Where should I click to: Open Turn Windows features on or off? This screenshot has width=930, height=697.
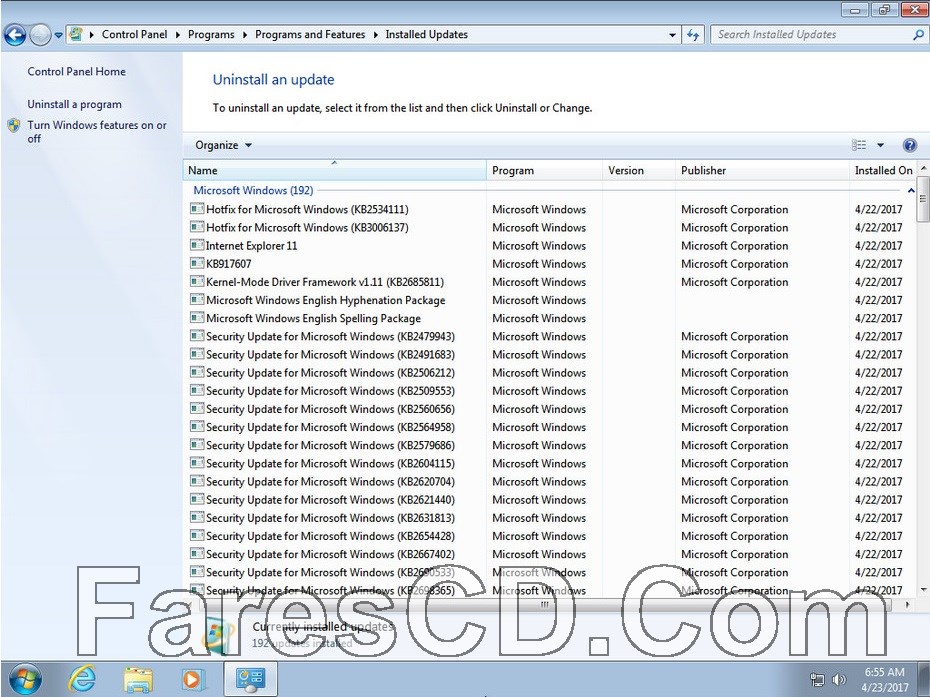click(x=97, y=132)
